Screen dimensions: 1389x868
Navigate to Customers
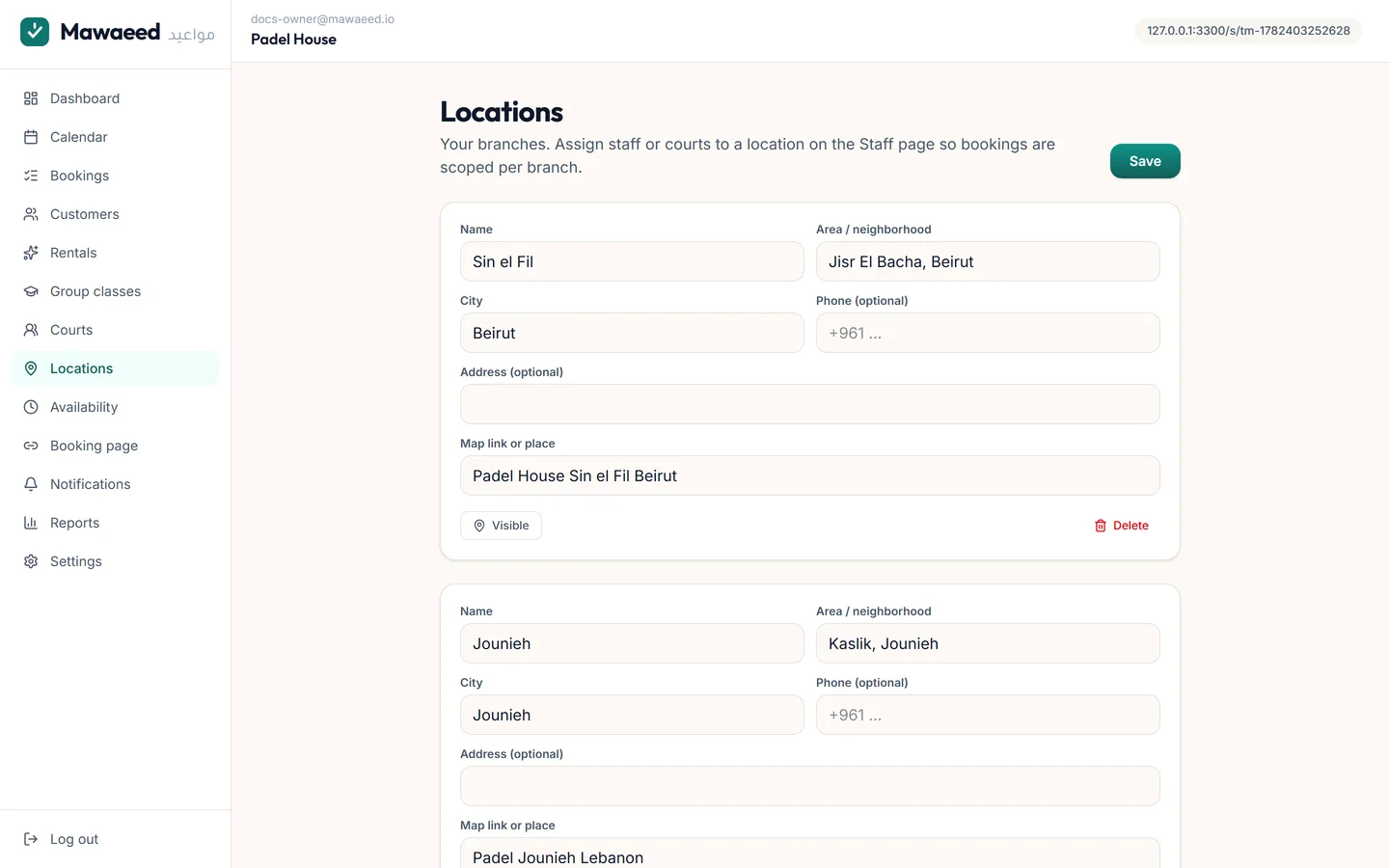click(x=116, y=214)
